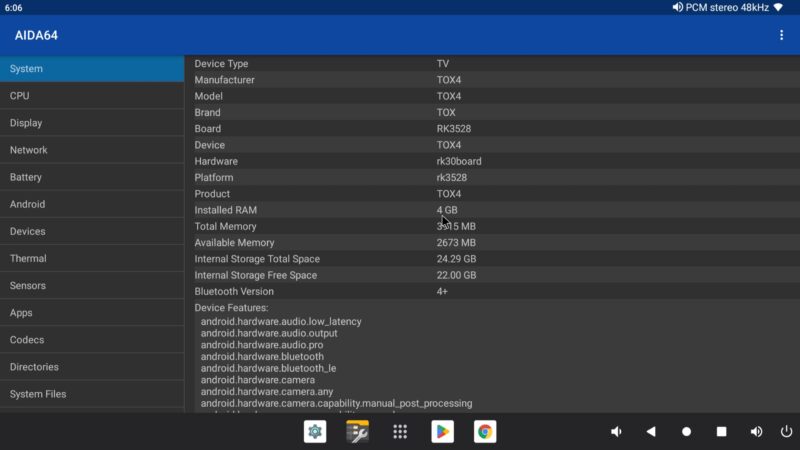Open the Devices category

pyautogui.click(x=92, y=231)
